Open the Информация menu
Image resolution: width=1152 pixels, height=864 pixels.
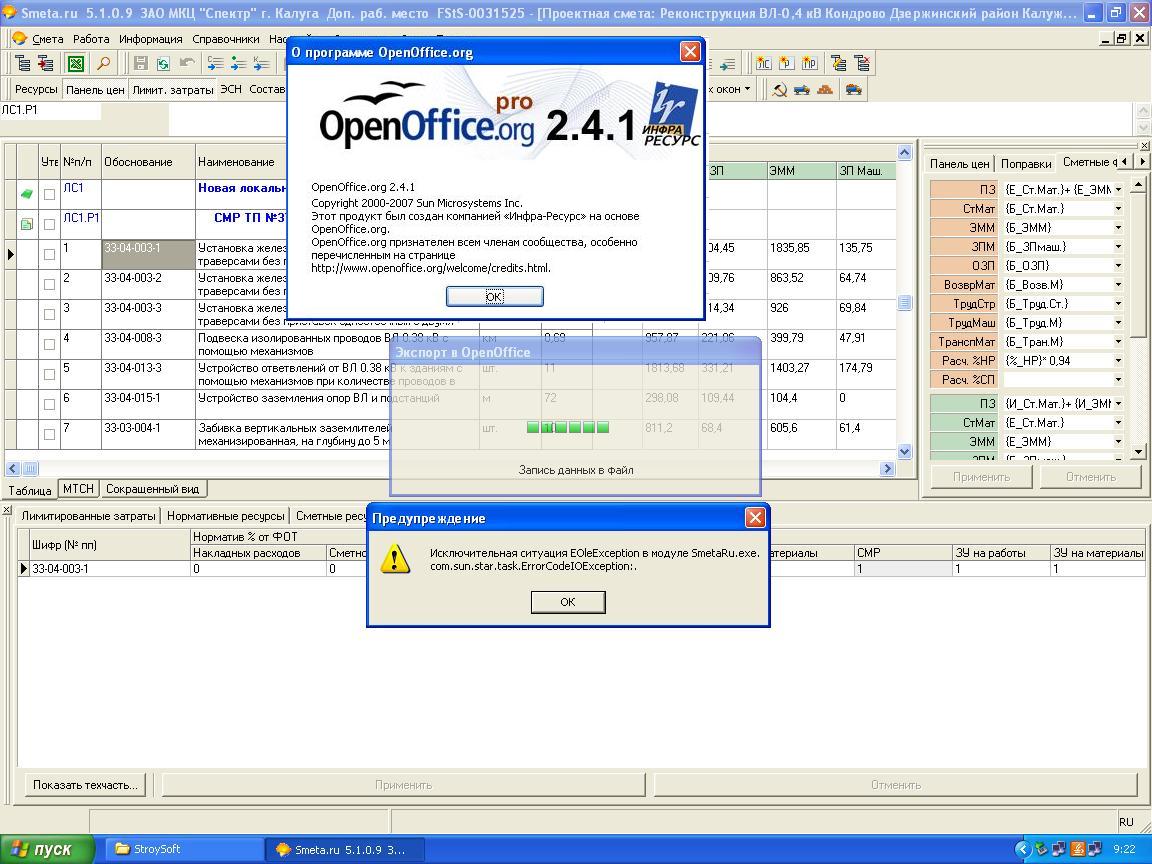coord(151,39)
